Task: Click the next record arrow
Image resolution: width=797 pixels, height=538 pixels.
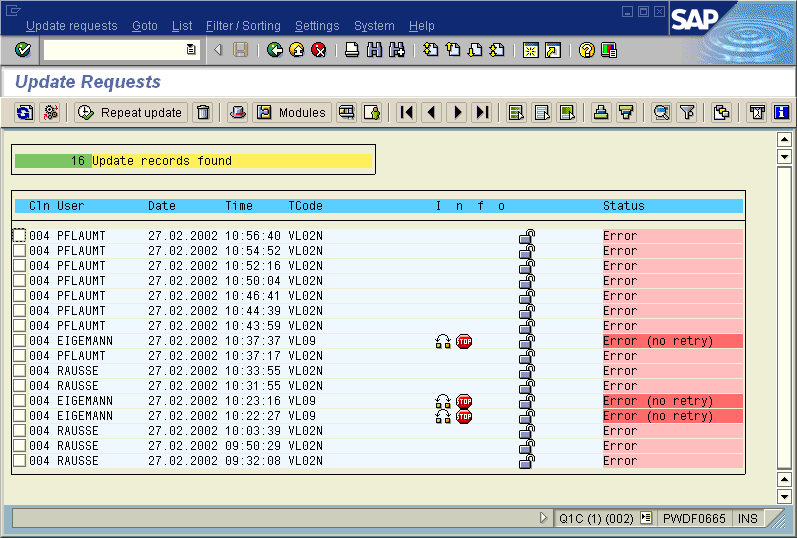Action: pos(457,112)
